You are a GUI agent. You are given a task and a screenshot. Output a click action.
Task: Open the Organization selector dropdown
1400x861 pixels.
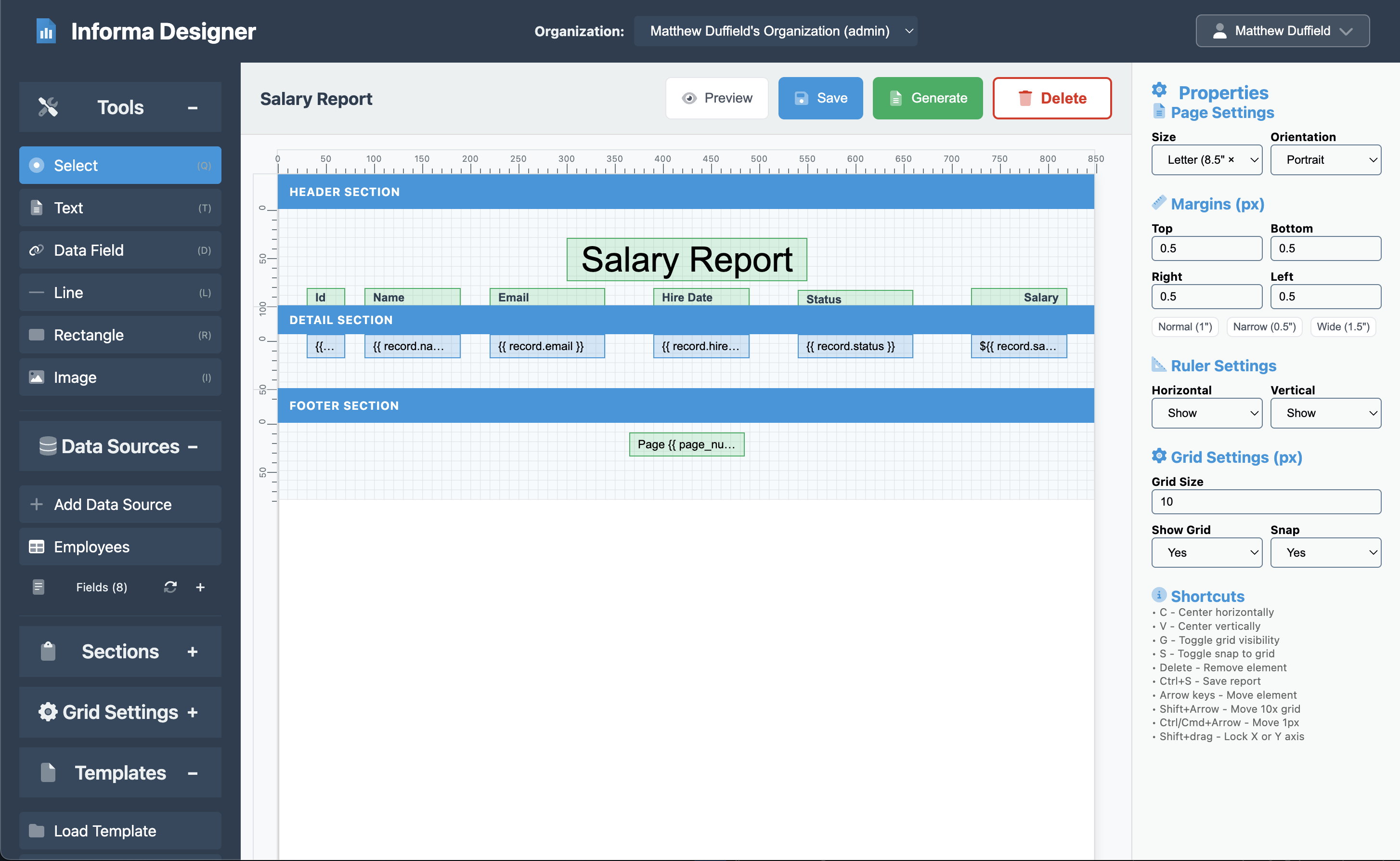[x=775, y=31]
